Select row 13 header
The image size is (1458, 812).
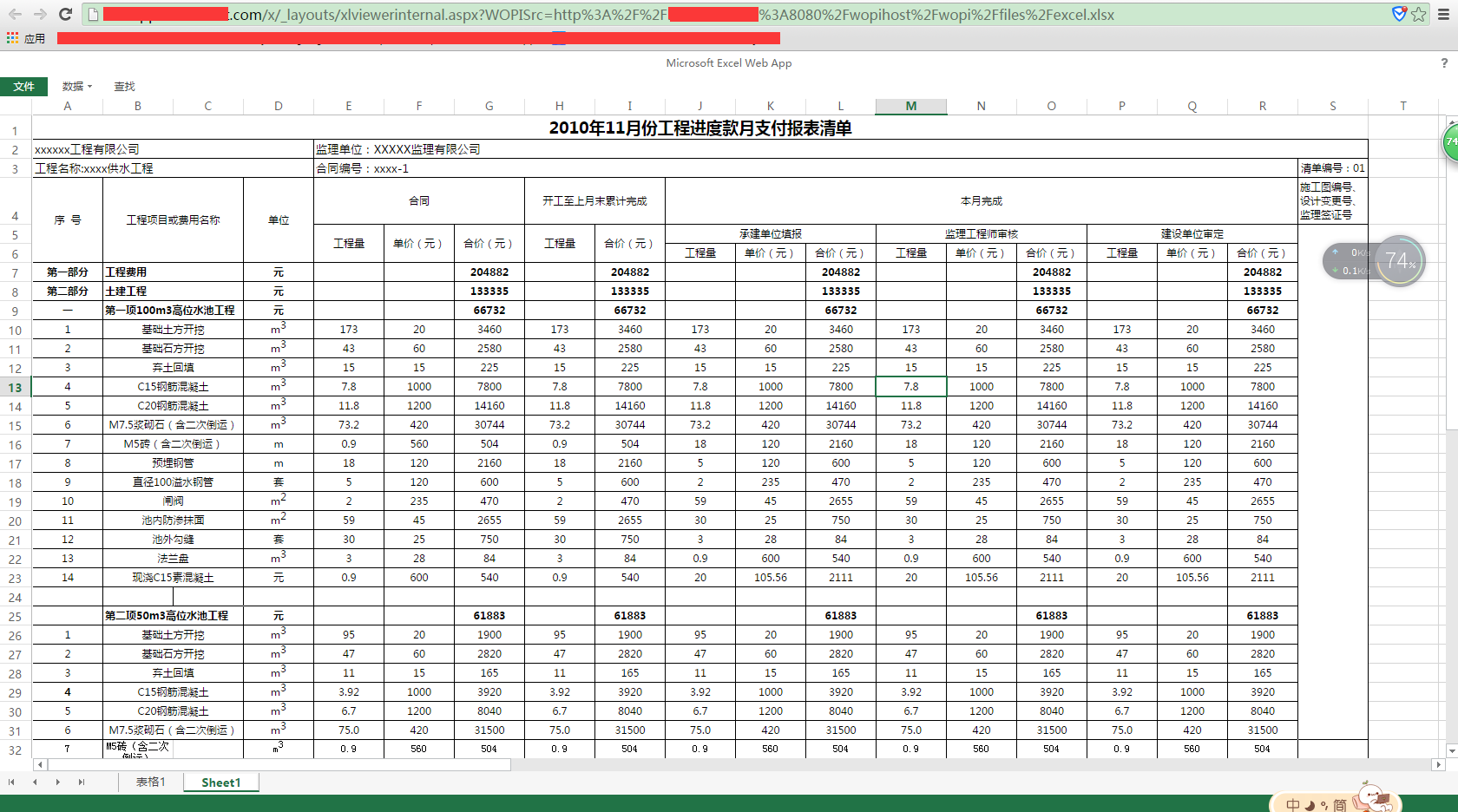coord(16,387)
